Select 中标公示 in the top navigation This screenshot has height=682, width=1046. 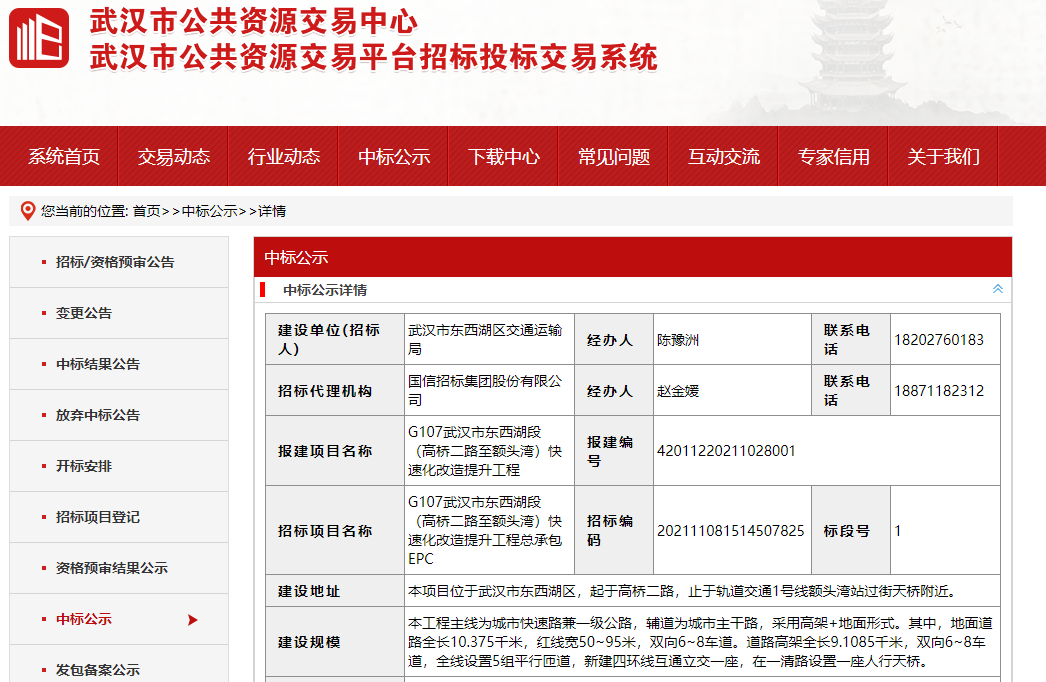[x=394, y=157]
